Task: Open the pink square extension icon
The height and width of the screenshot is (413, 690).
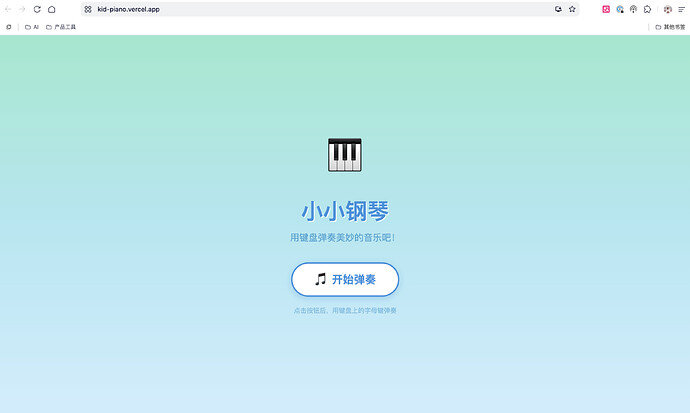Action: pos(606,9)
